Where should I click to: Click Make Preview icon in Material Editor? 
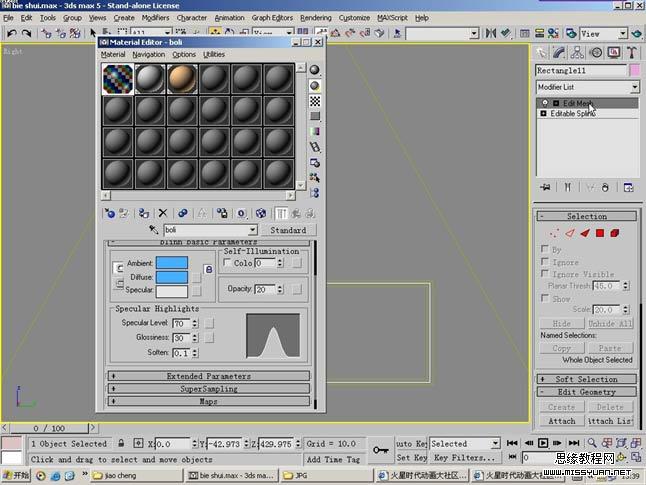coord(315,147)
